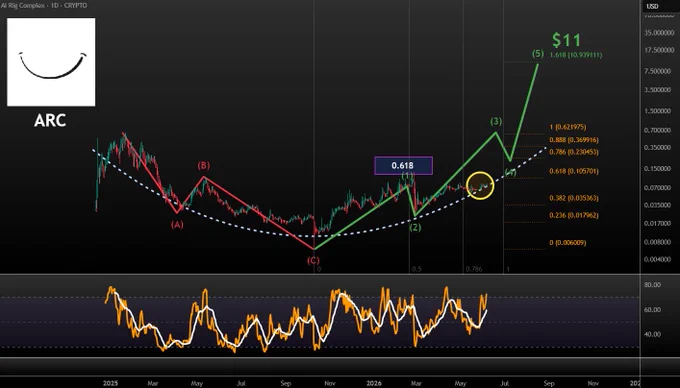
Task: Click 40.00 on the RSI scale
Action: click(652, 335)
